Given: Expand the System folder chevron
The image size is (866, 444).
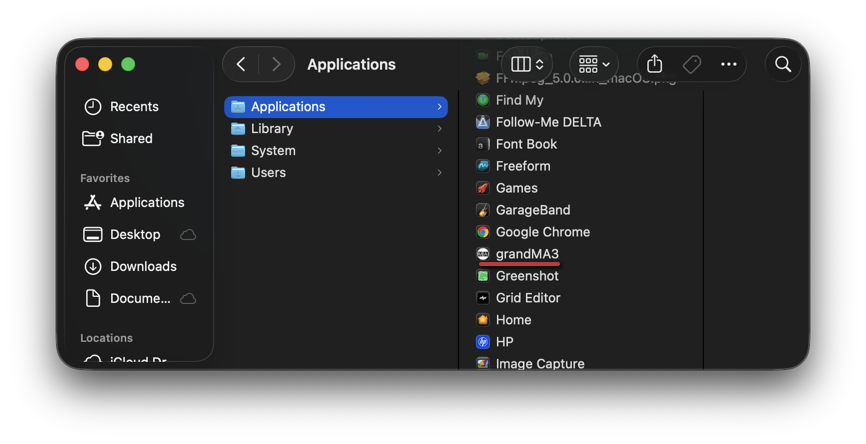Looking at the screenshot, I should [x=440, y=151].
